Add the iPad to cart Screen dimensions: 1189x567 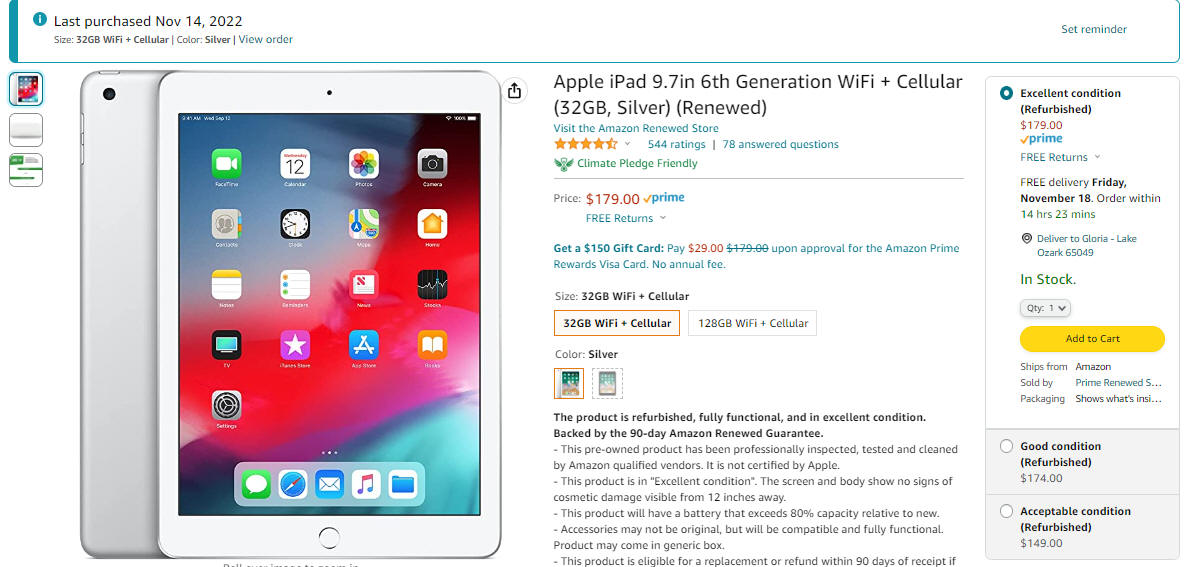[1092, 339]
